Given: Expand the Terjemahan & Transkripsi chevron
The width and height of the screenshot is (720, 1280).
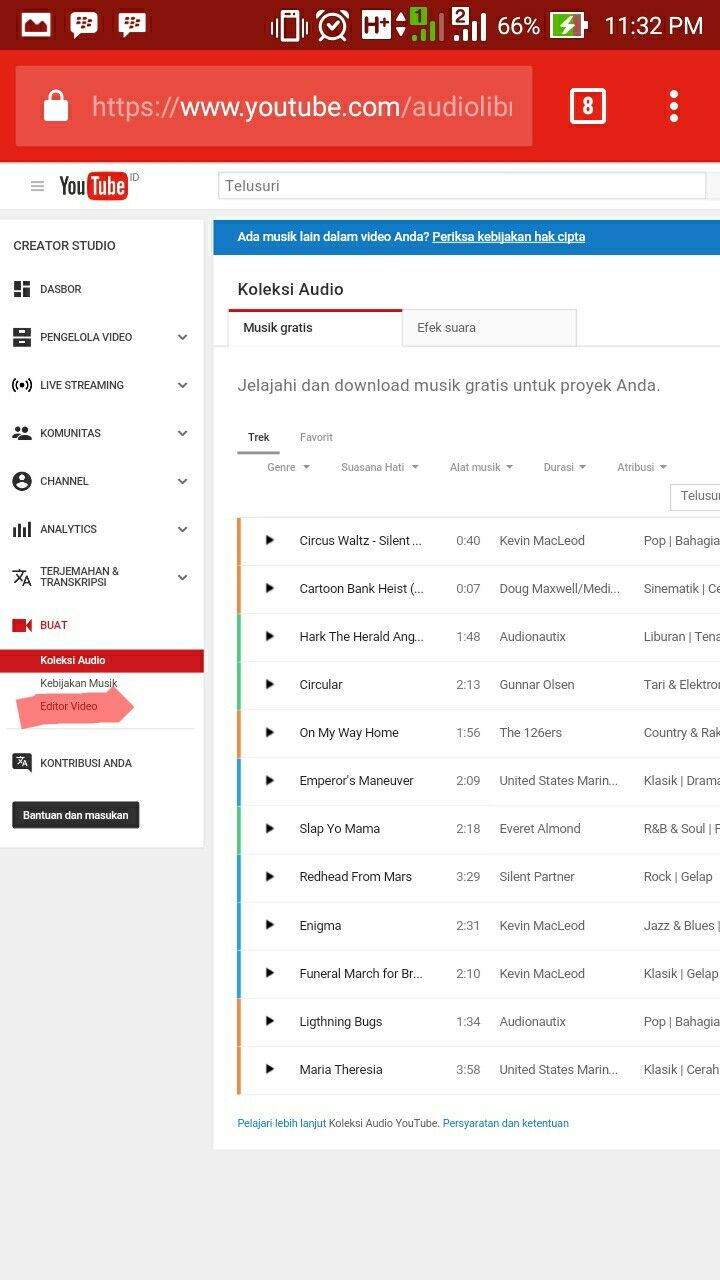Looking at the screenshot, I should 182,577.
